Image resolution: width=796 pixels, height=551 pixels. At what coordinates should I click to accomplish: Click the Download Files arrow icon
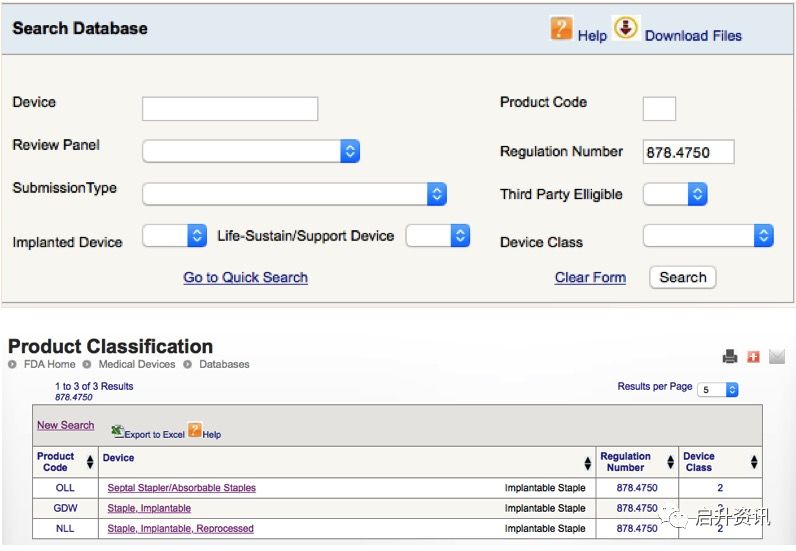click(626, 29)
